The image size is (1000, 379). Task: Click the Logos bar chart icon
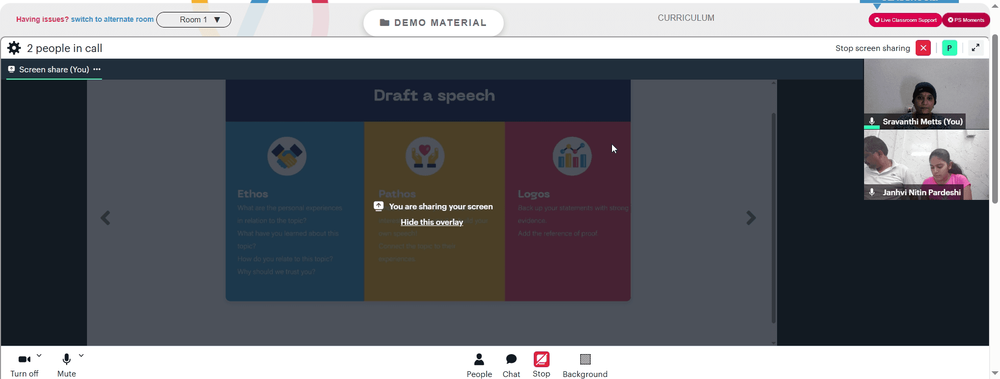[x=572, y=156]
